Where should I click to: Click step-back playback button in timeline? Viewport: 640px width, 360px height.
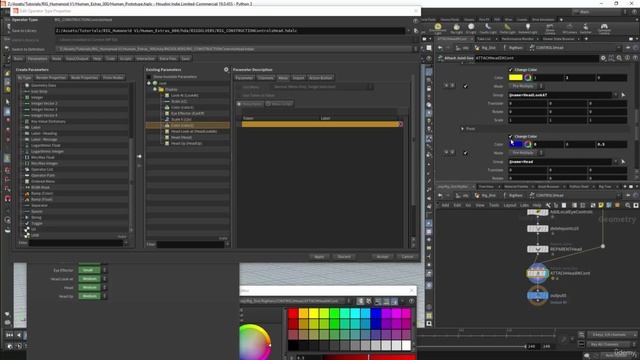coord(19,335)
